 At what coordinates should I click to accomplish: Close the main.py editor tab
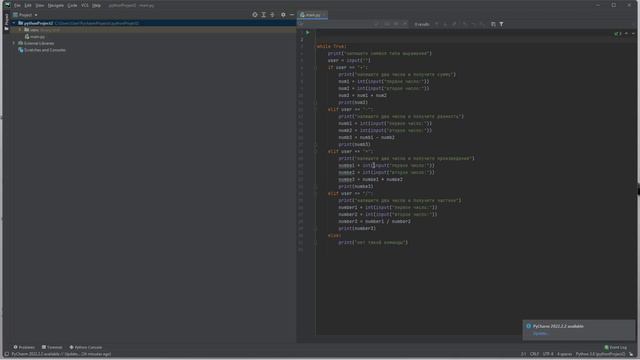[x=324, y=15]
